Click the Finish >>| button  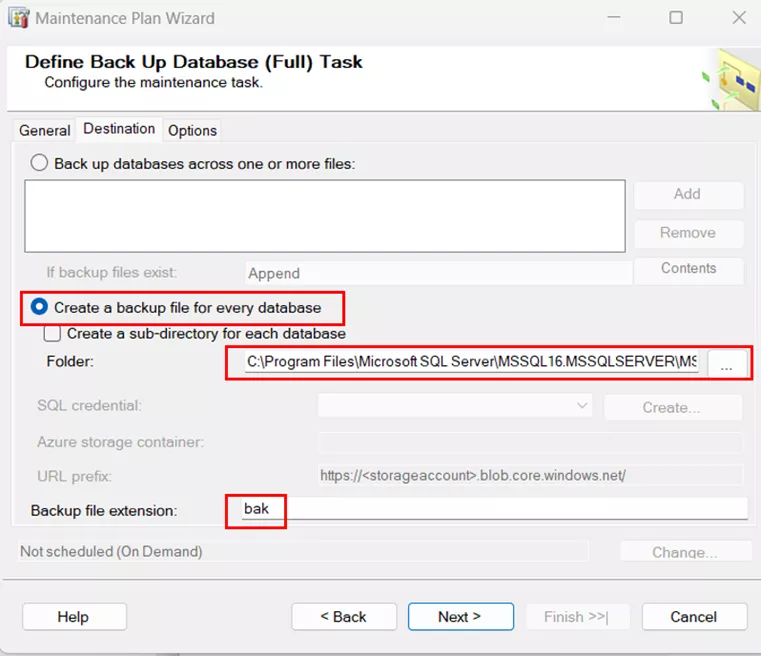578,617
